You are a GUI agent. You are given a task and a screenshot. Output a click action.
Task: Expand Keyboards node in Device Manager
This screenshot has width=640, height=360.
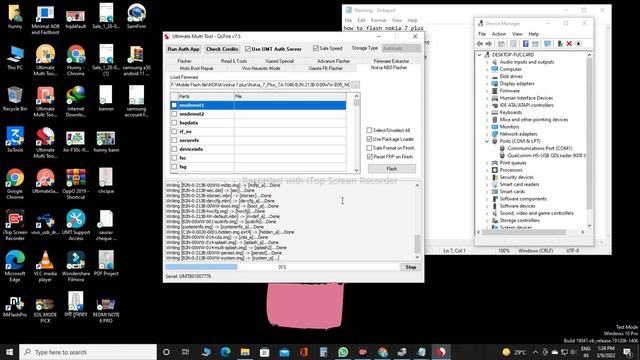(x=487, y=112)
